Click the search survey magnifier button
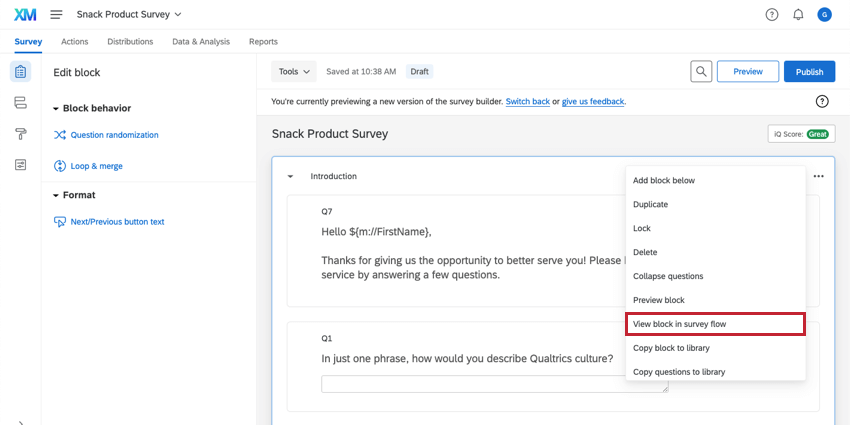850x425 pixels. (x=702, y=72)
